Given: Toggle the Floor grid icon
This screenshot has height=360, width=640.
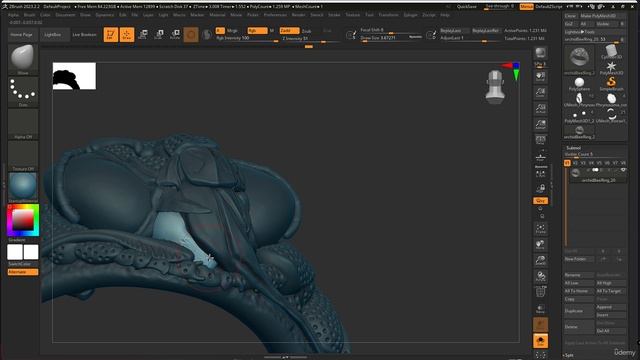Looking at the screenshot, I should (x=540, y=157).
